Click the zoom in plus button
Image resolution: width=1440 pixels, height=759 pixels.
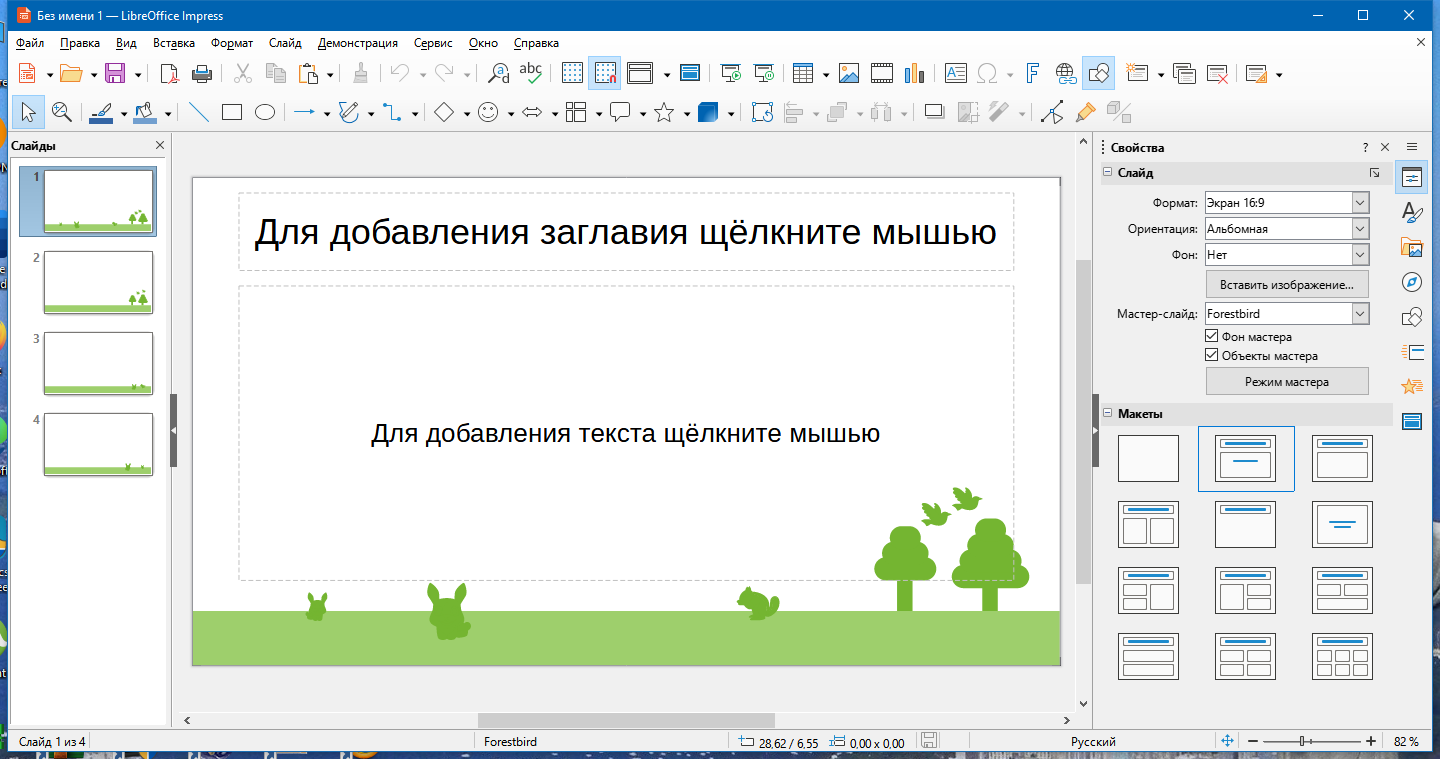pyautogui.click(x=1370, y=741)
